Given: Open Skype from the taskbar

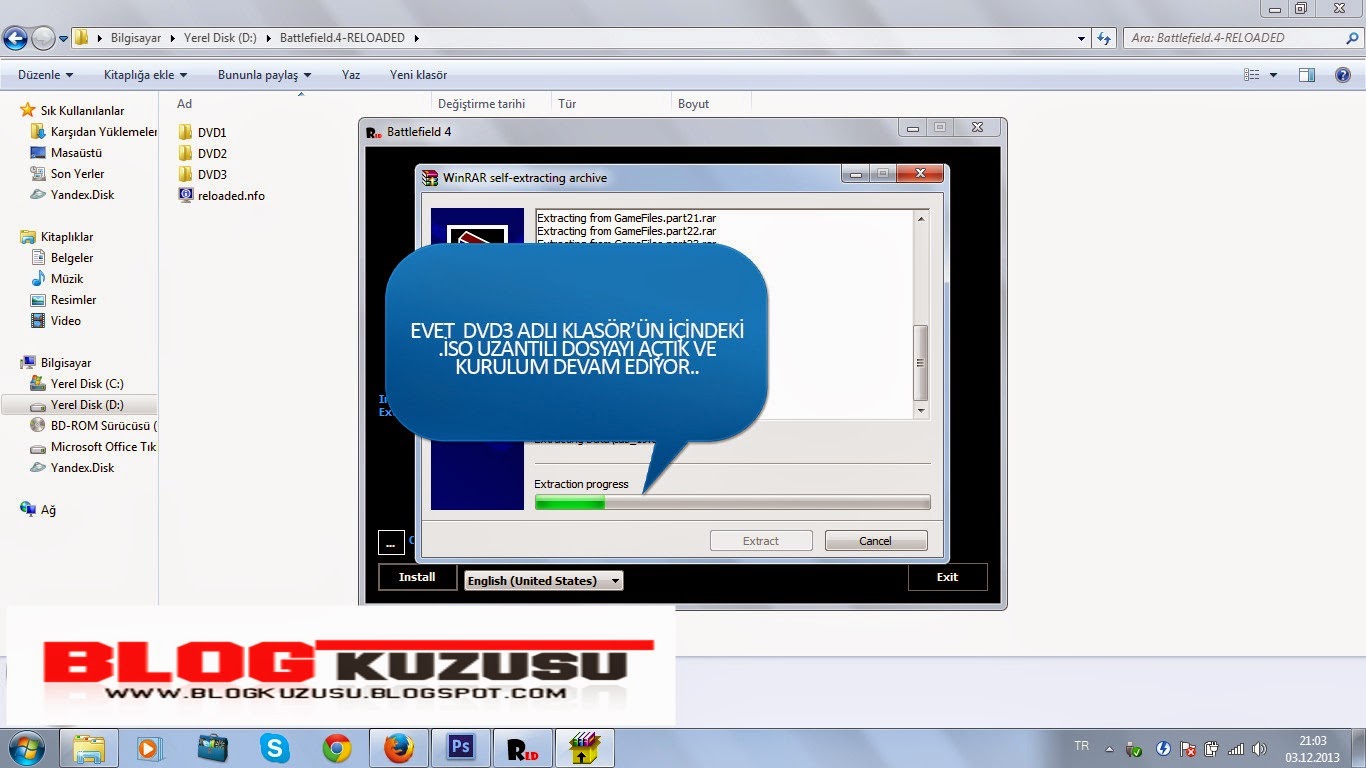Looking at the screenshot, I should [274, 748].
